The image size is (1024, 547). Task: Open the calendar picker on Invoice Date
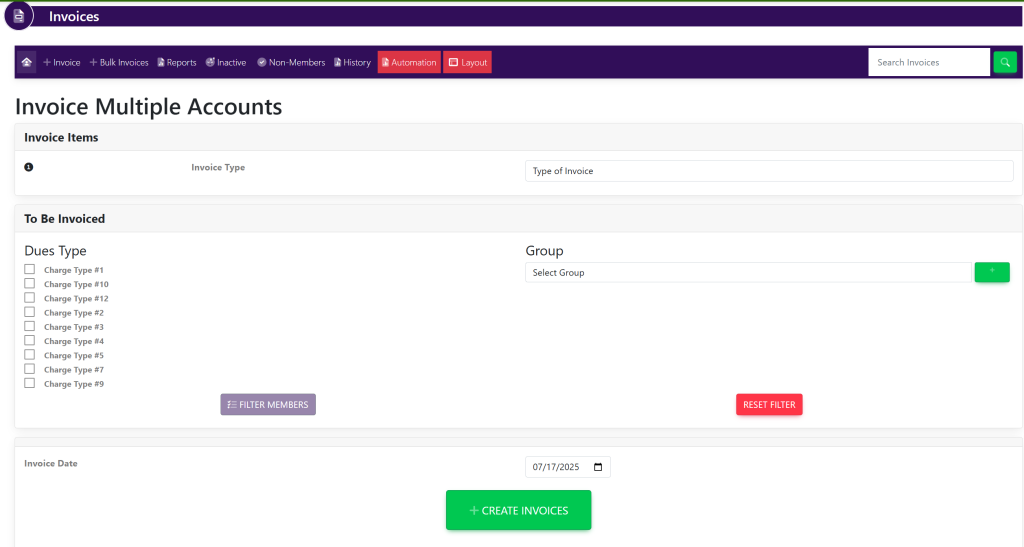598,467
